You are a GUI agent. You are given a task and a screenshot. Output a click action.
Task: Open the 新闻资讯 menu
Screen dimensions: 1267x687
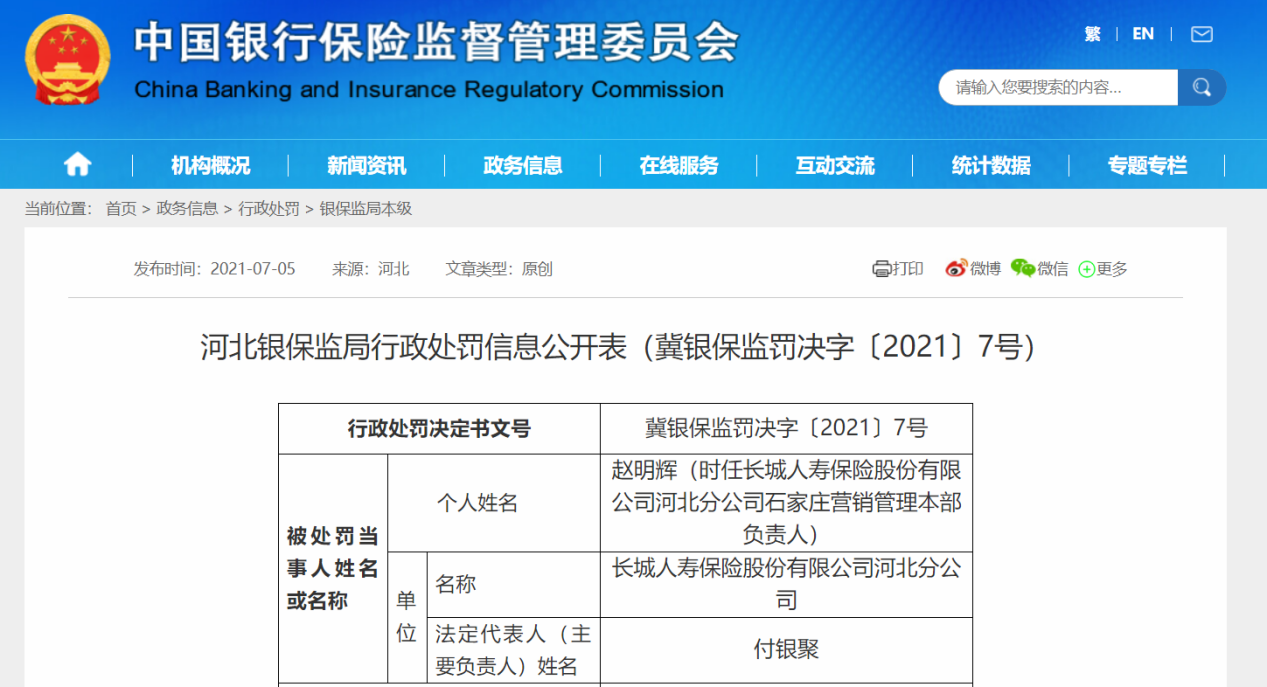point(366,165)
